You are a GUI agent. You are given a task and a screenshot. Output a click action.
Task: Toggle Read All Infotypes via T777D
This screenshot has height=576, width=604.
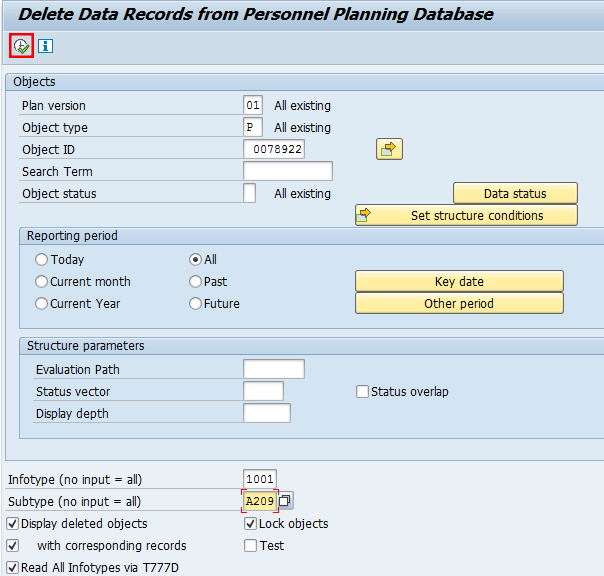tap(13, 568)
